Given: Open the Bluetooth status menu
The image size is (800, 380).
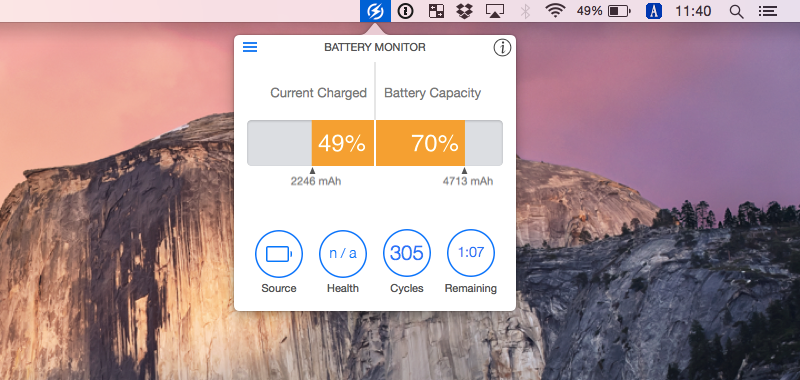Looking at the screenshot, I should 526,11.
